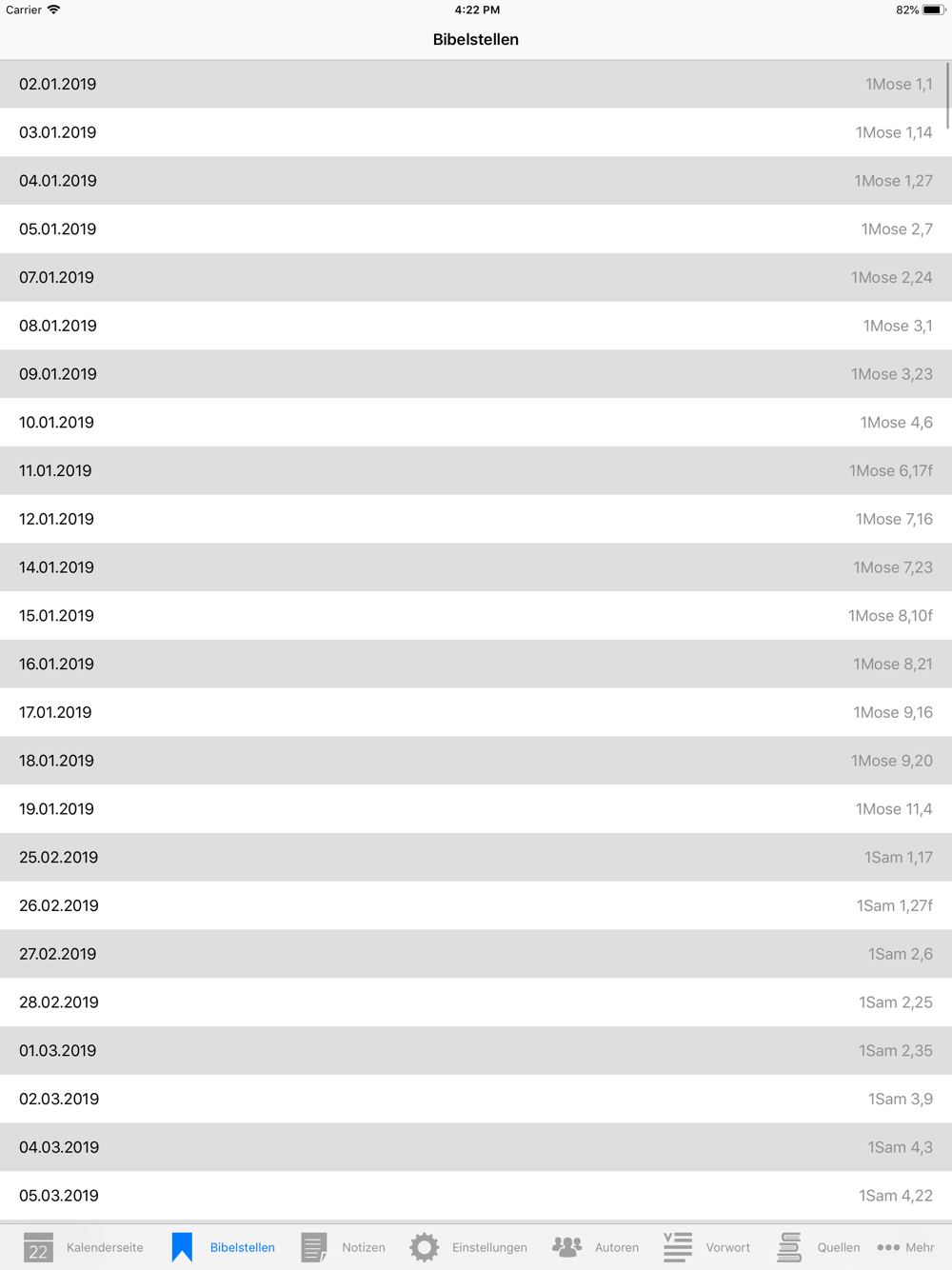The image size is (952, 1270).
Task: Switch to the Notizen tab label
Action: [x=364, y=1247]
